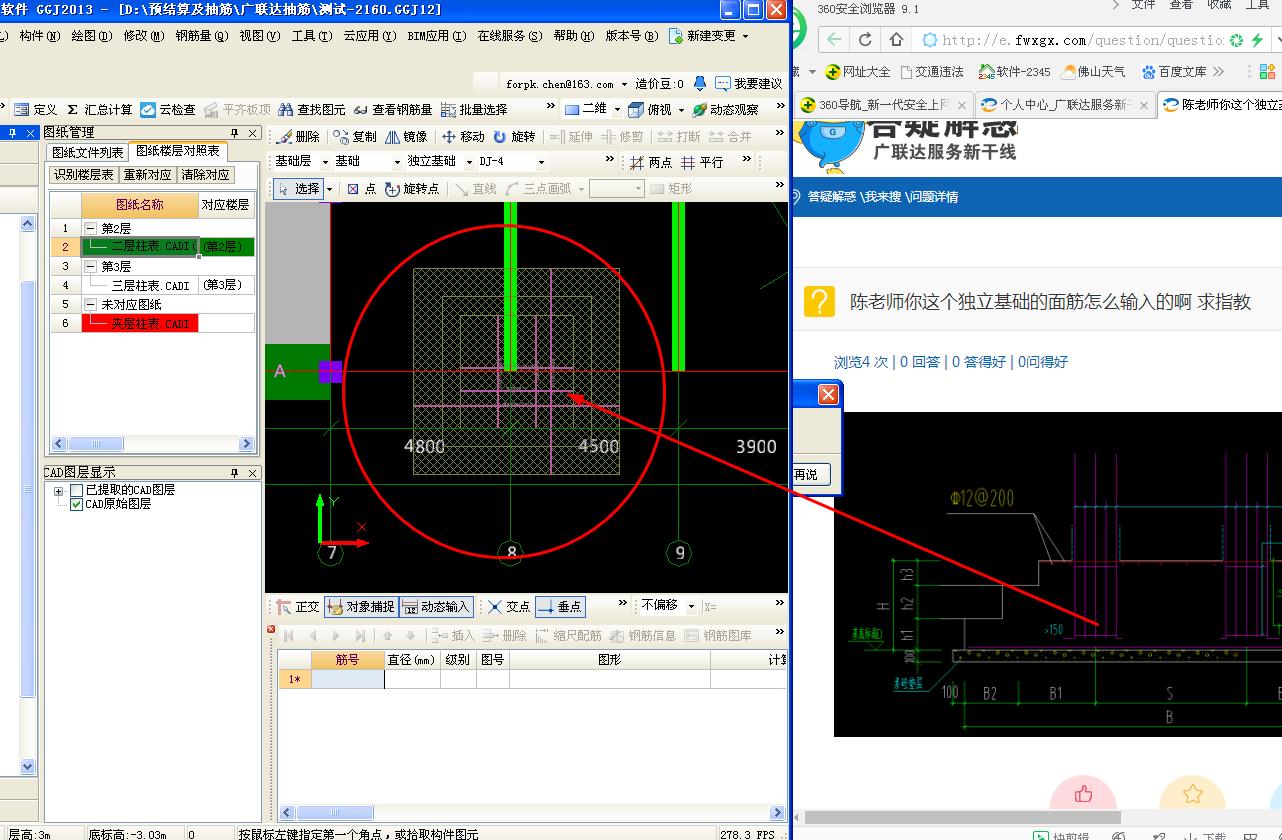This screenshot has height=840, width=1282.
Task: Select the 复制 copy tool
Action: coord(355,137)
